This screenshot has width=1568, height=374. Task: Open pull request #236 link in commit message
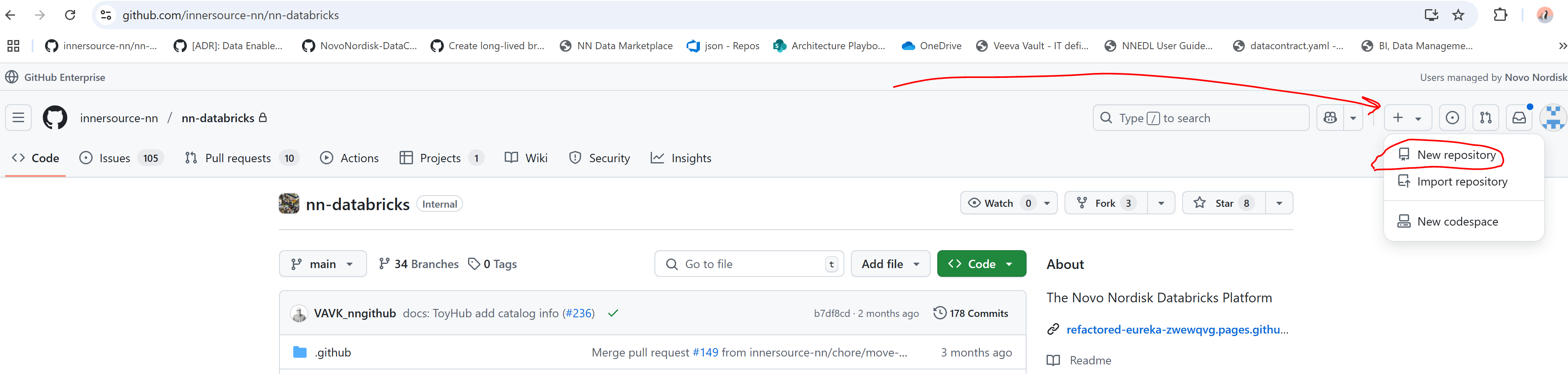578,313
